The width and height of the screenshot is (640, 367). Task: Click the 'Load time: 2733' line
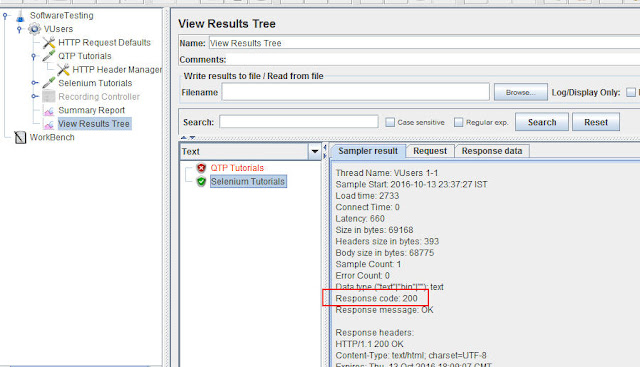point(367,196)
